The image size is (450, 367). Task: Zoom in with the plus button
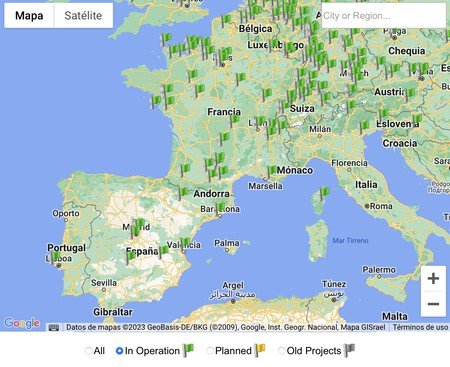[x=433, y=278]
